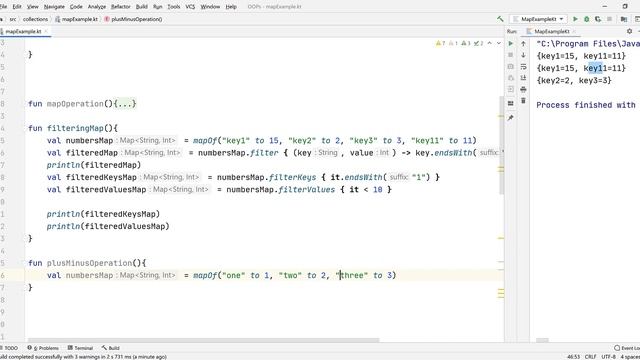This screenshot has height=360, width=640.
Task: Open the Navigate menu
Action: pos(54,7)
